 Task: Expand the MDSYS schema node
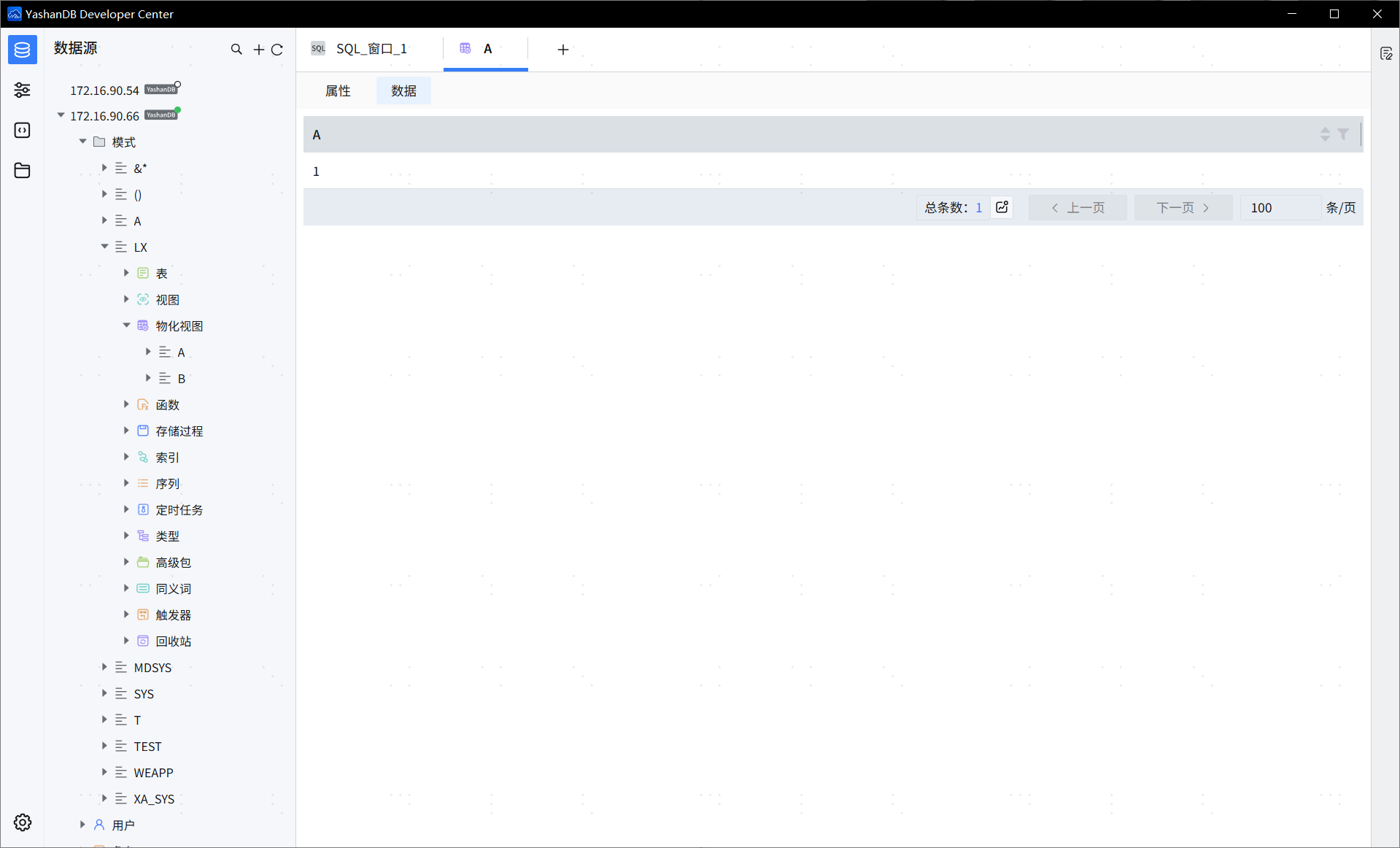(104, 667)
